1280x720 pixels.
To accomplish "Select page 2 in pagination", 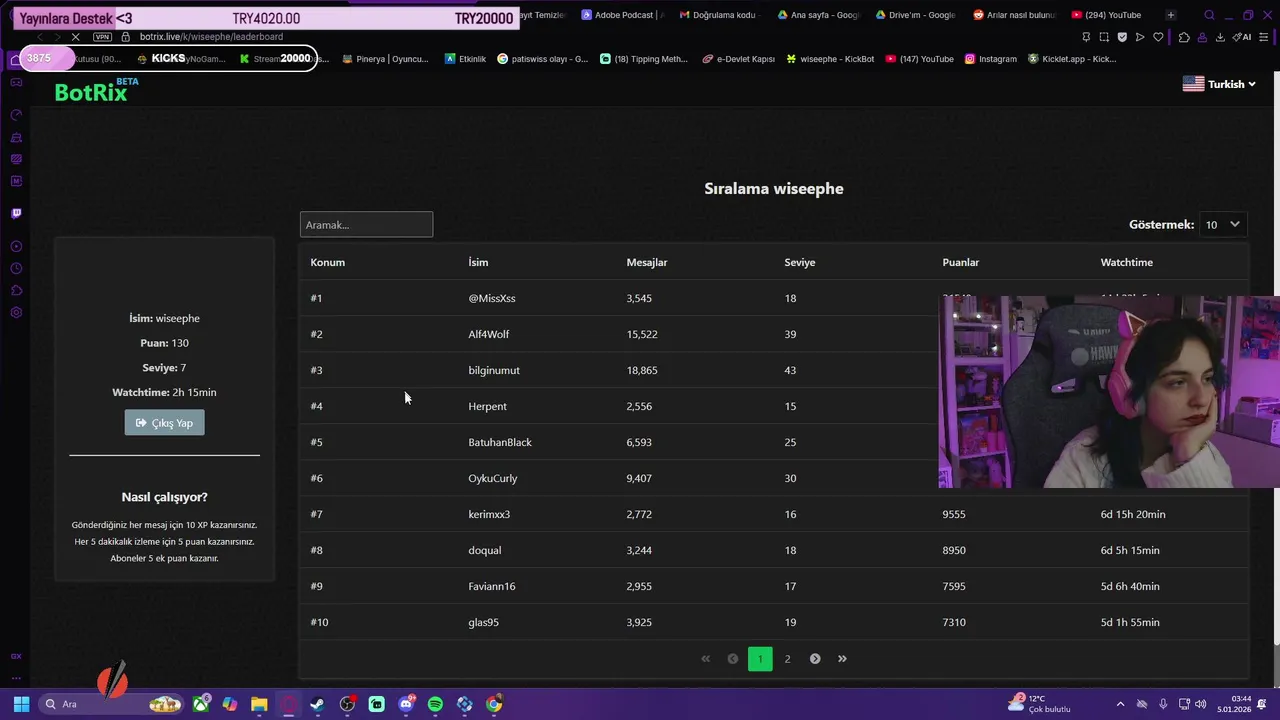I will pyautogui.click(x=787, y=658).
